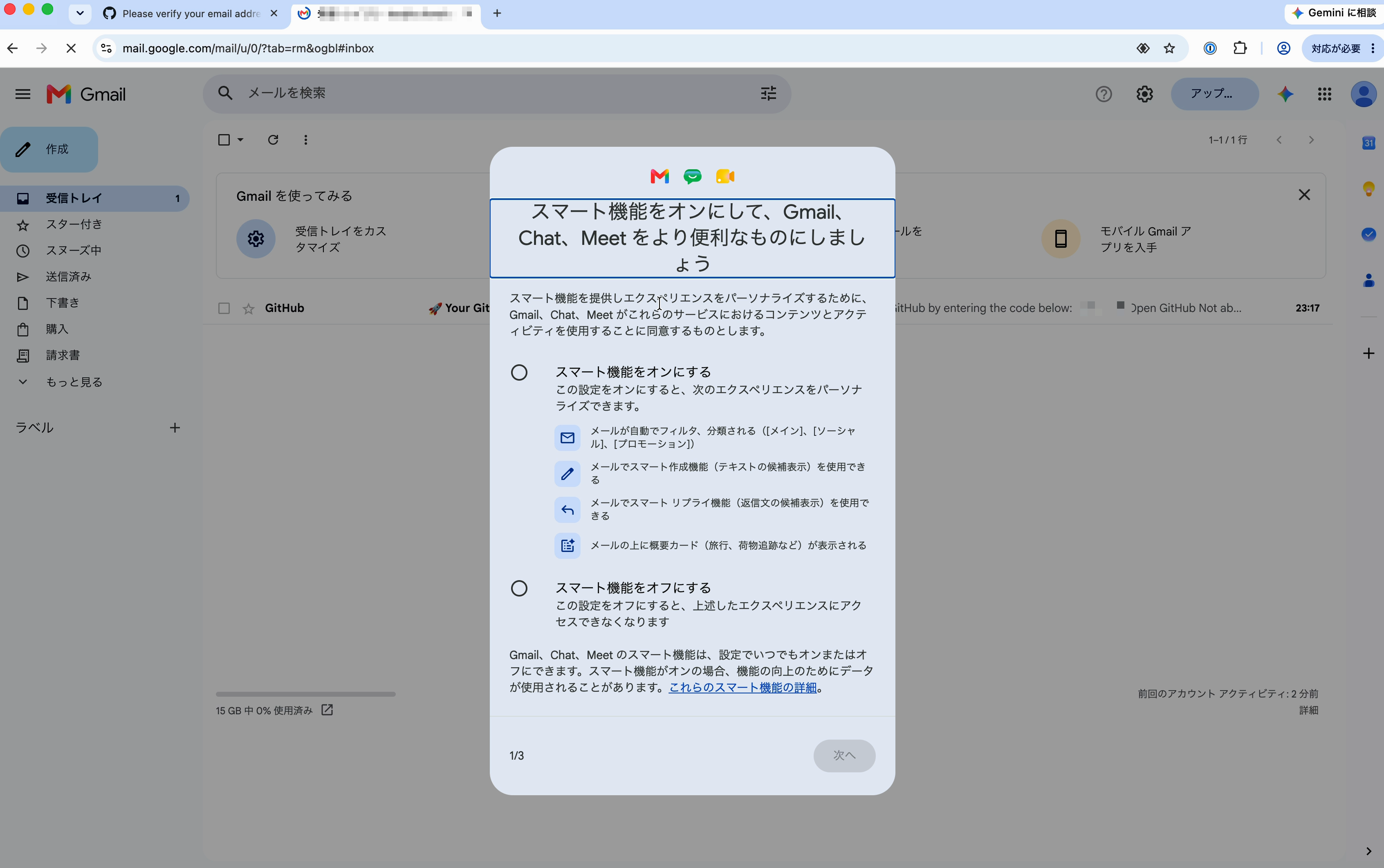This screenshot has height=868, width=1384.
Task: Add a new label with plus icon
Action: [x=175, y=428]
